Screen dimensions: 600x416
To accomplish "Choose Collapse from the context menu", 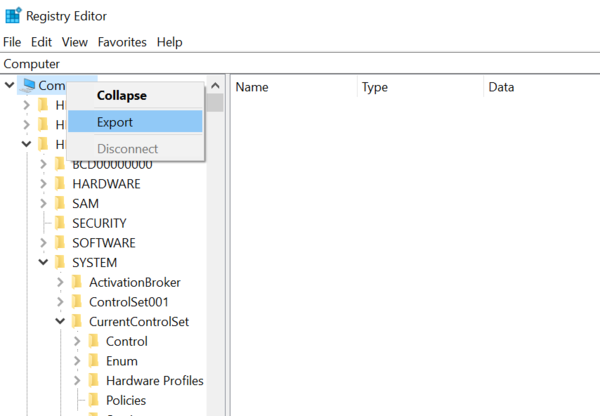I will [135, 95].
